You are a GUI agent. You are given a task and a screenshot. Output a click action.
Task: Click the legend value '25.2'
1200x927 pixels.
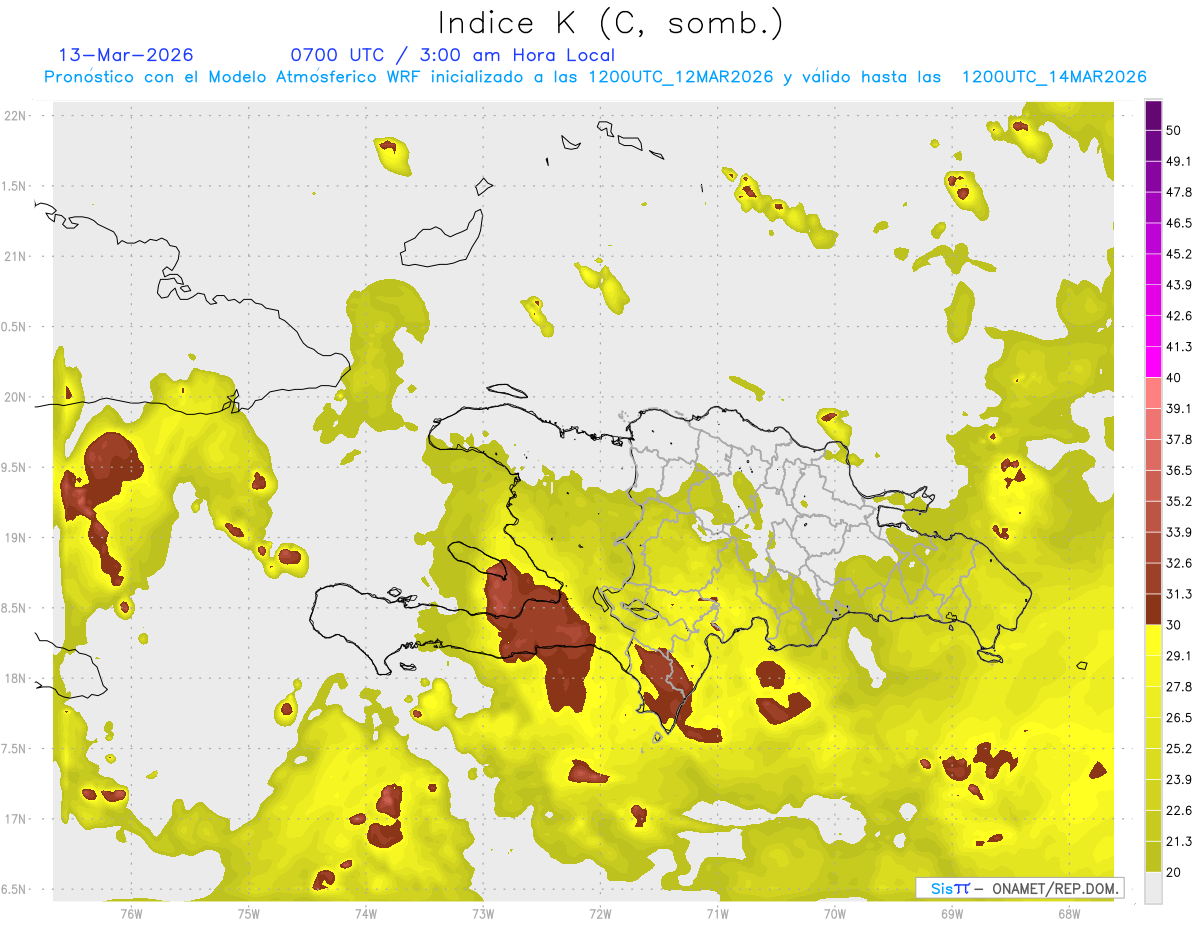1179,748
